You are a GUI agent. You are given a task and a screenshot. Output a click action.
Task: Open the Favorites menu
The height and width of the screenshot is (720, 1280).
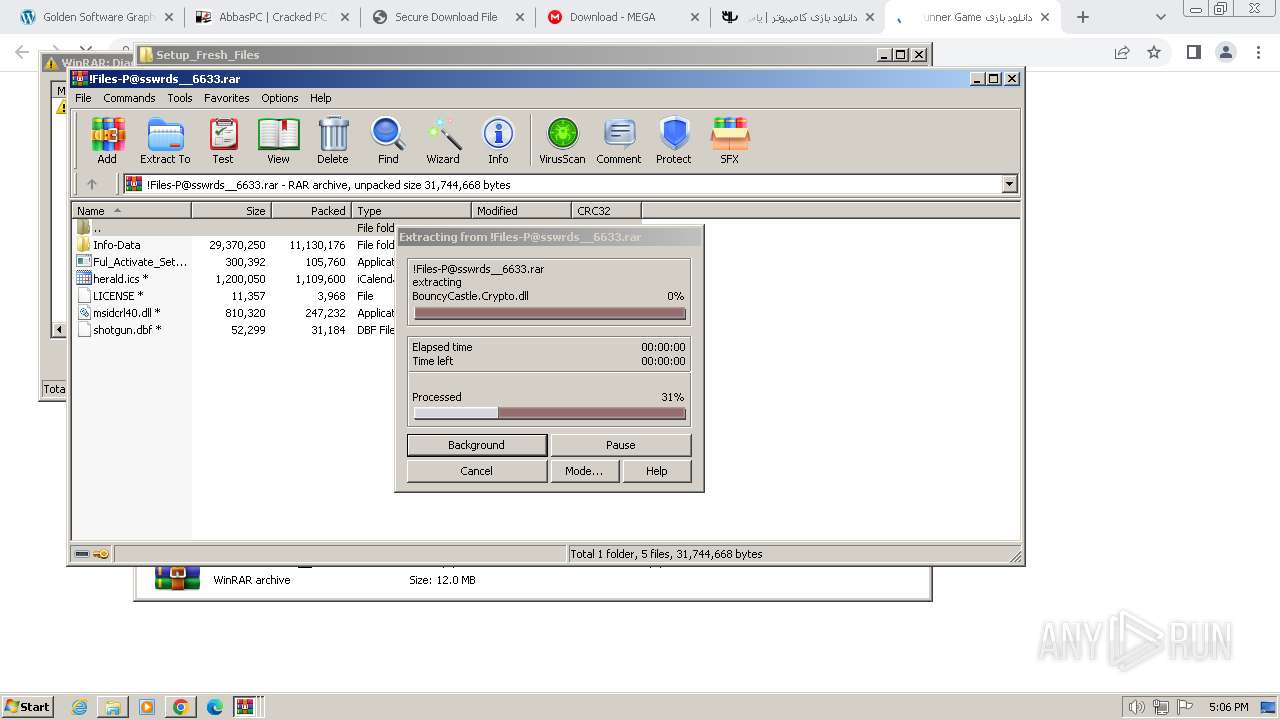[x=227, y=98]
